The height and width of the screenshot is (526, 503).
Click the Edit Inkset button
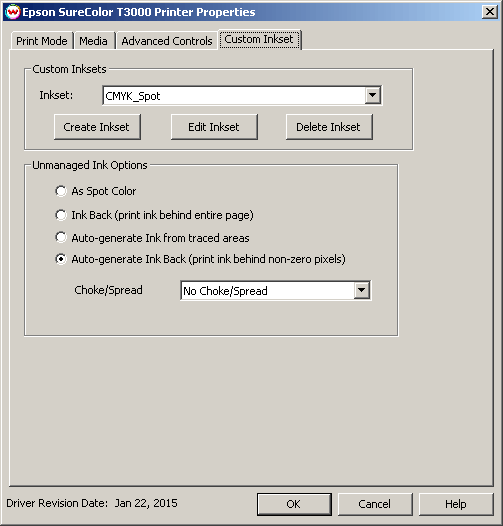pyautogui.click(x=214, y=127)
